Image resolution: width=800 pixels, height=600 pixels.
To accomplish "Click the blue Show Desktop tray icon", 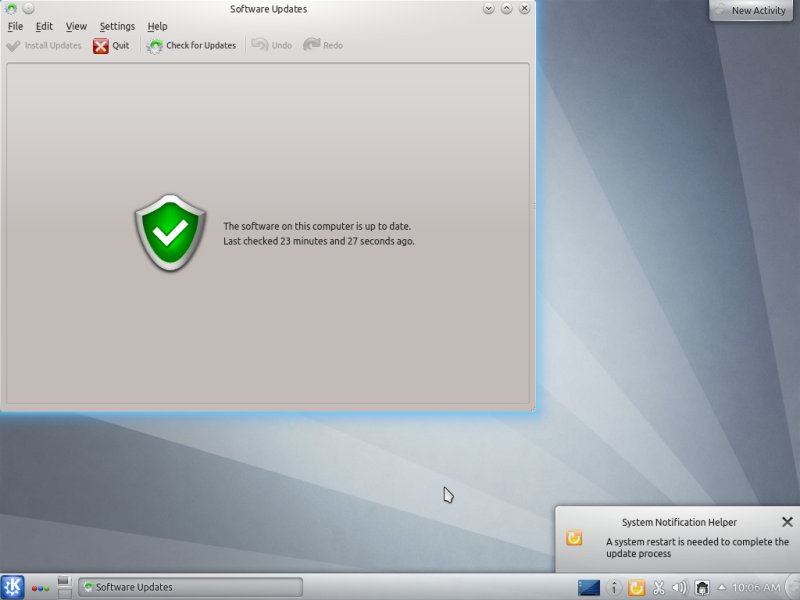I will pos(588,588).
